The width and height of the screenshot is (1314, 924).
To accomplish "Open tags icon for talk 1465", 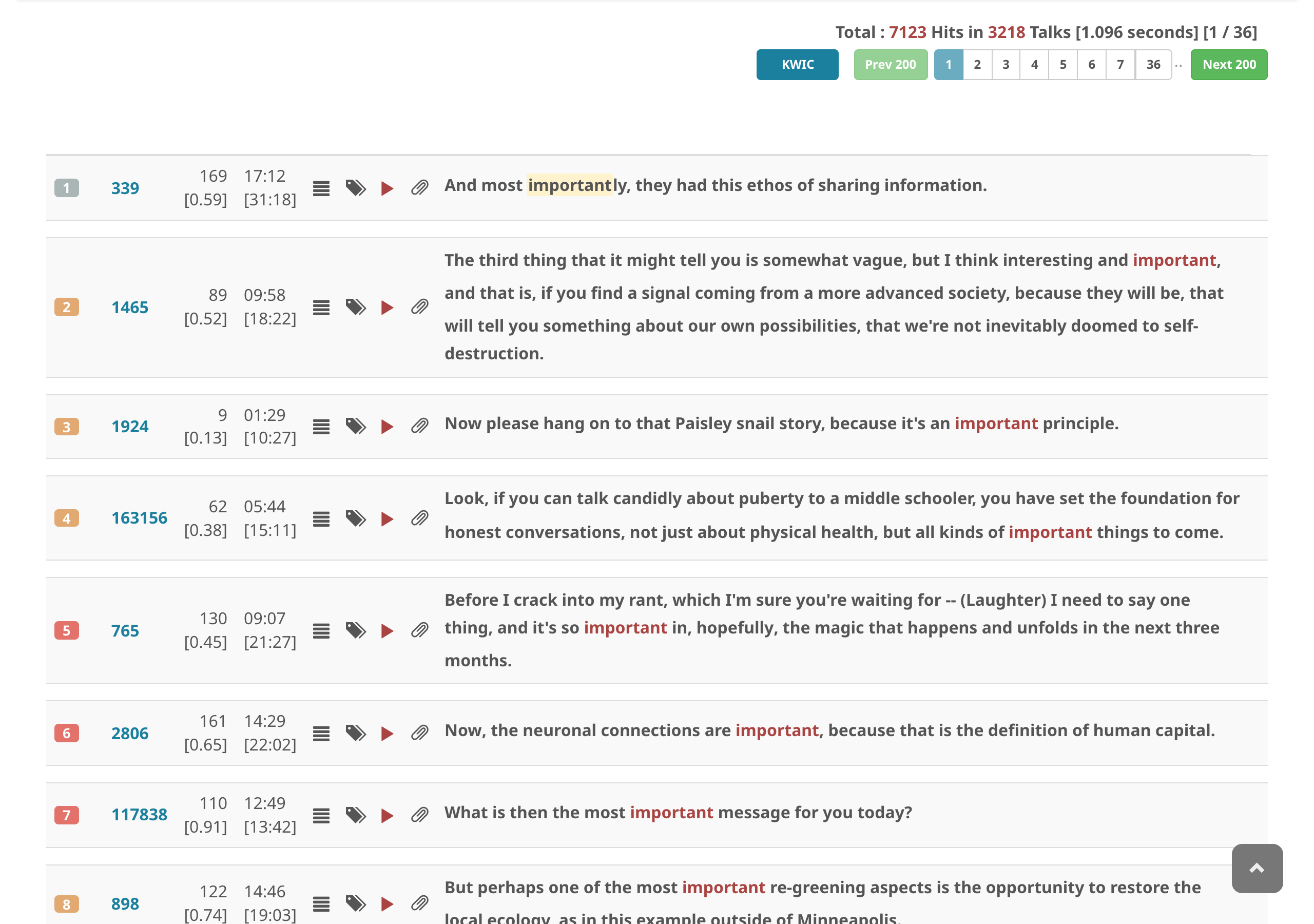I will pyautogui.click(x=355, y=307).
